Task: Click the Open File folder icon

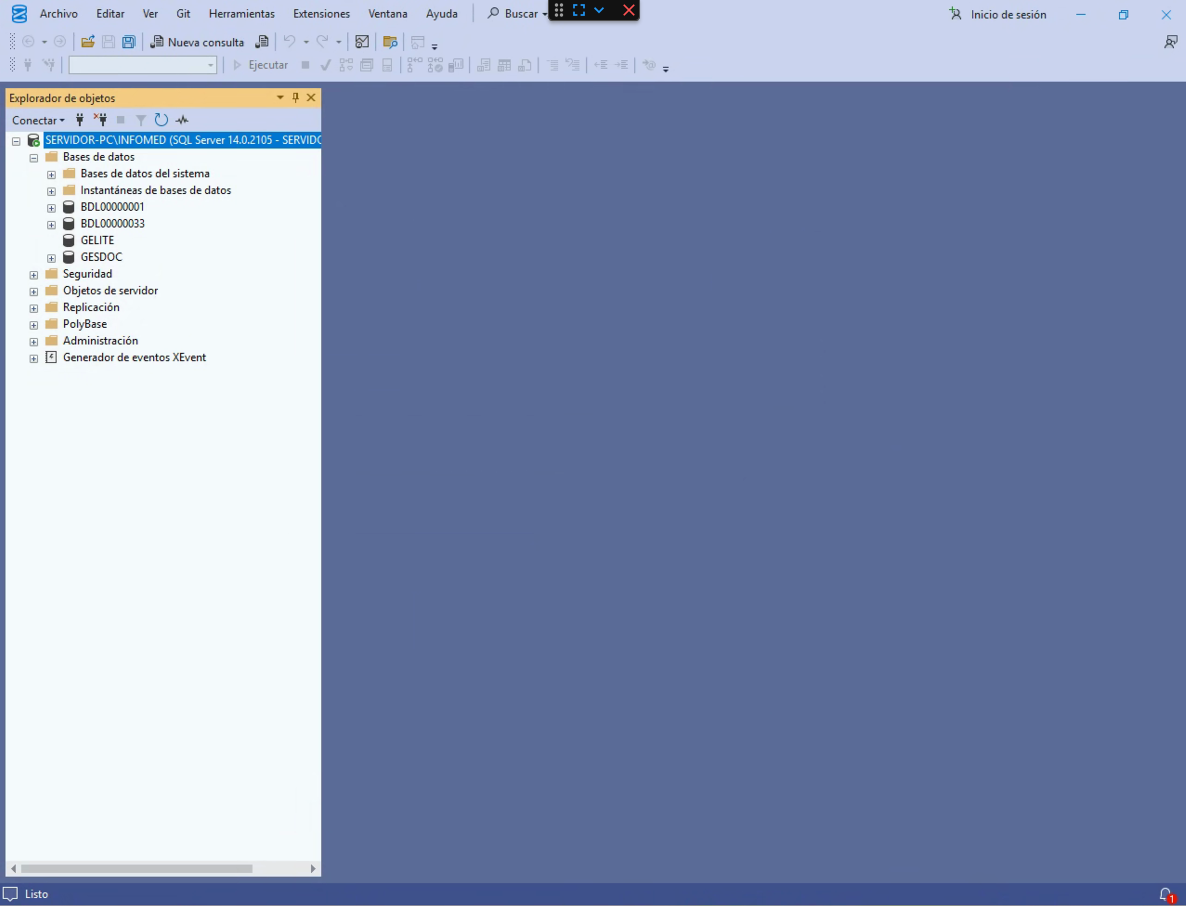Action: (88, 42)
